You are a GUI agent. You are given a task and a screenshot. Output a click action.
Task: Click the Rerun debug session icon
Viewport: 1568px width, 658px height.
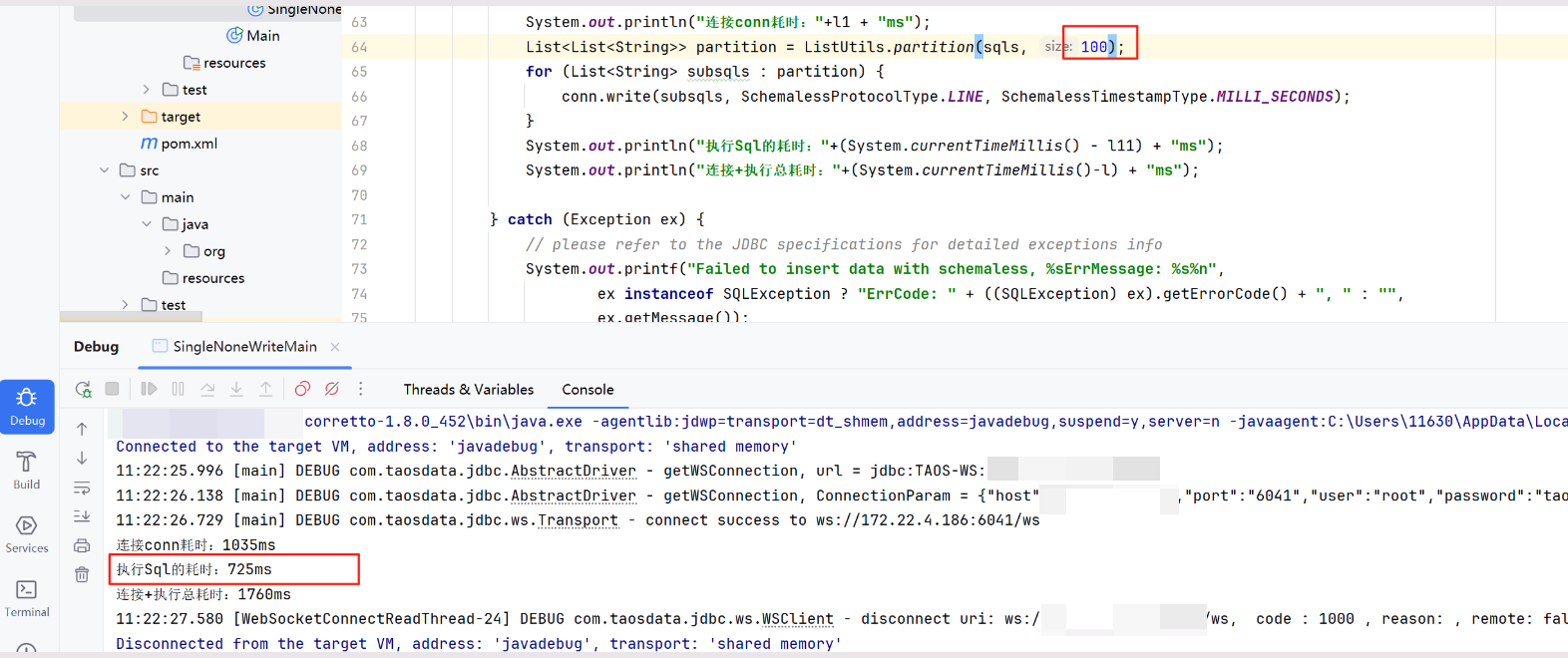tap(83, 389)
